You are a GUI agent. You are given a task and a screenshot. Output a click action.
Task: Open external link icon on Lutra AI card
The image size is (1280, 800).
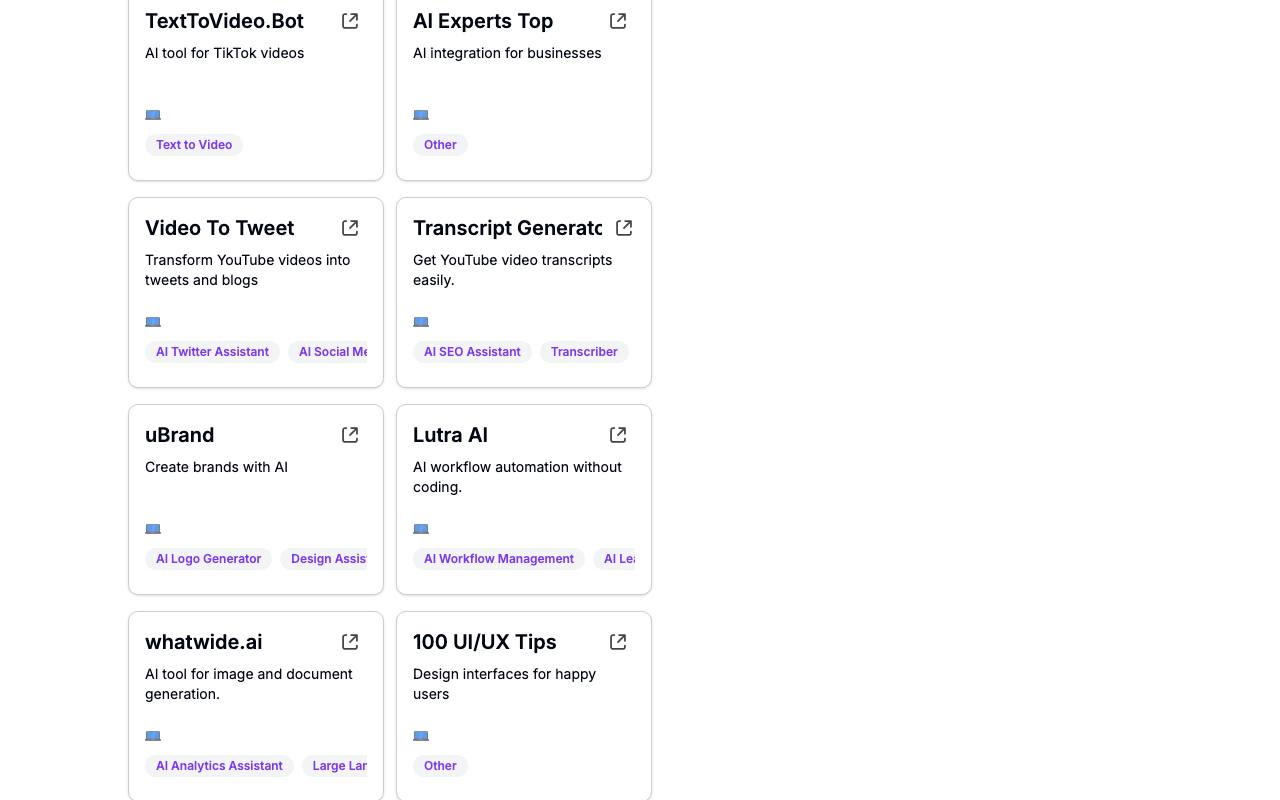tap(618, 435)
